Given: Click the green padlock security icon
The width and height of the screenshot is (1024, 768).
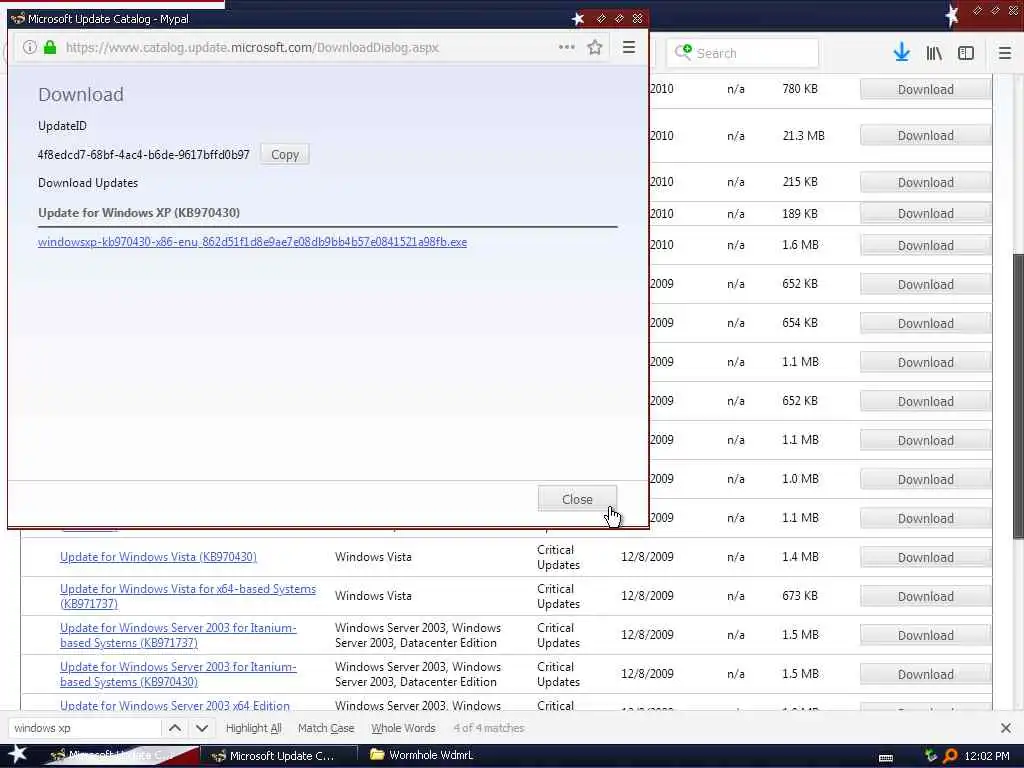Looking at the screenshot, I should [50, 47].
